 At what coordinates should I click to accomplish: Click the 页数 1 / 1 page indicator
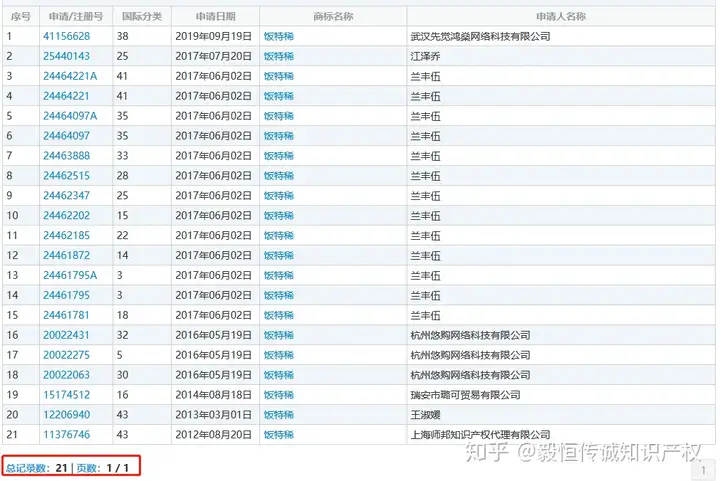[102, 468]
